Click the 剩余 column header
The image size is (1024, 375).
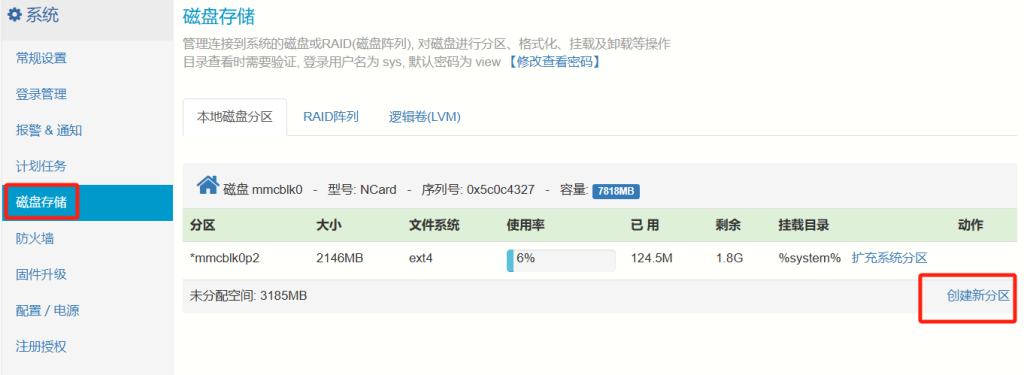(728, 225)
